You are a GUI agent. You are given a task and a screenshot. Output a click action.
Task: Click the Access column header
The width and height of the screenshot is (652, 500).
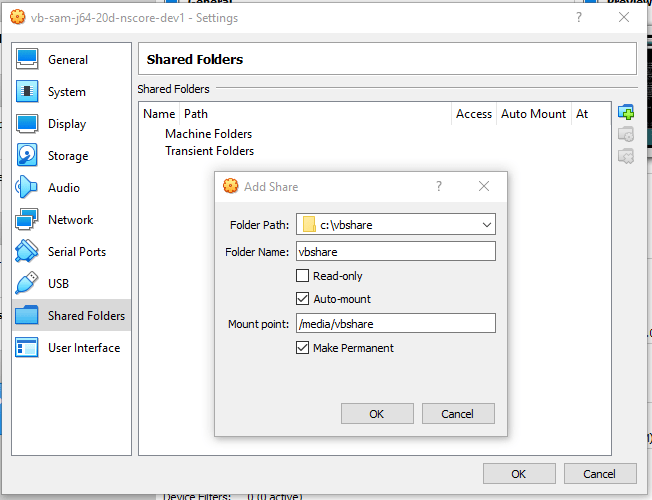(x=474, y=114)
